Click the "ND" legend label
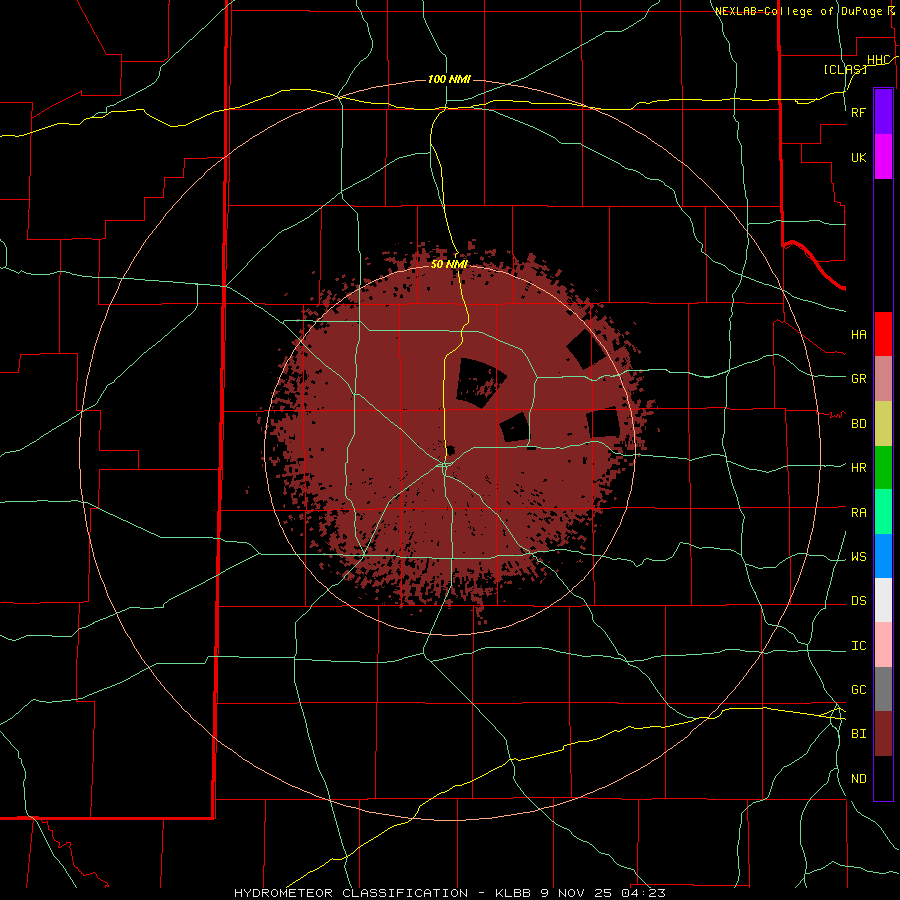 pos(858,779)
